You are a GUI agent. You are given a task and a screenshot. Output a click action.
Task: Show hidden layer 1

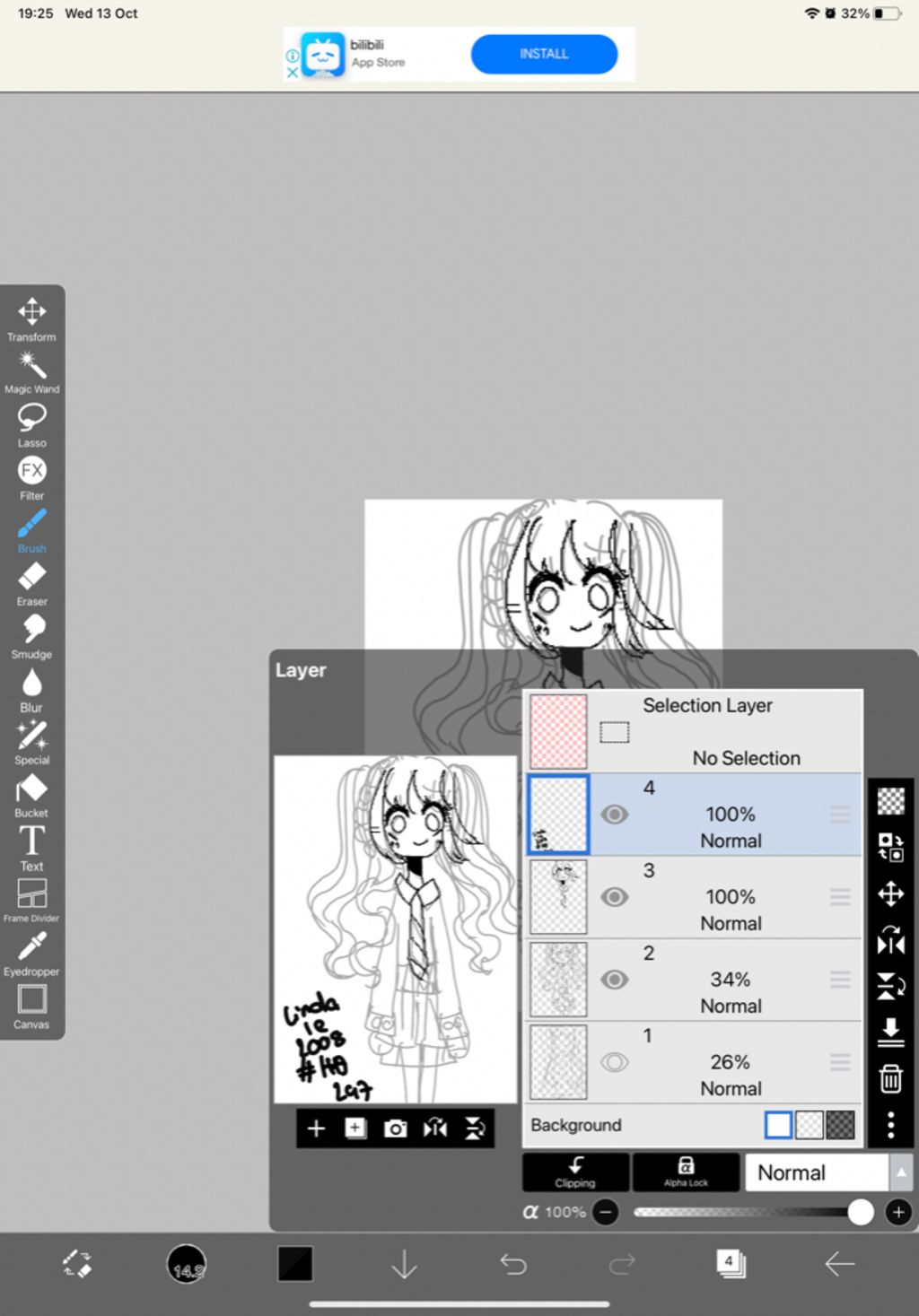[x=614, y=1062]
